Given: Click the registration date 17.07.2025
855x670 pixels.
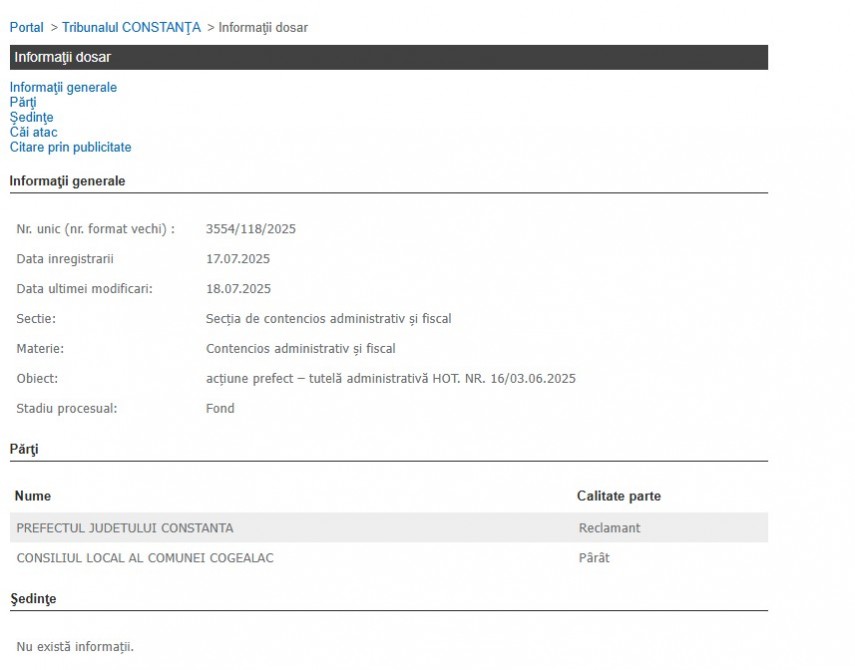Looking at the screenshot, I should (x=238, y=259).
